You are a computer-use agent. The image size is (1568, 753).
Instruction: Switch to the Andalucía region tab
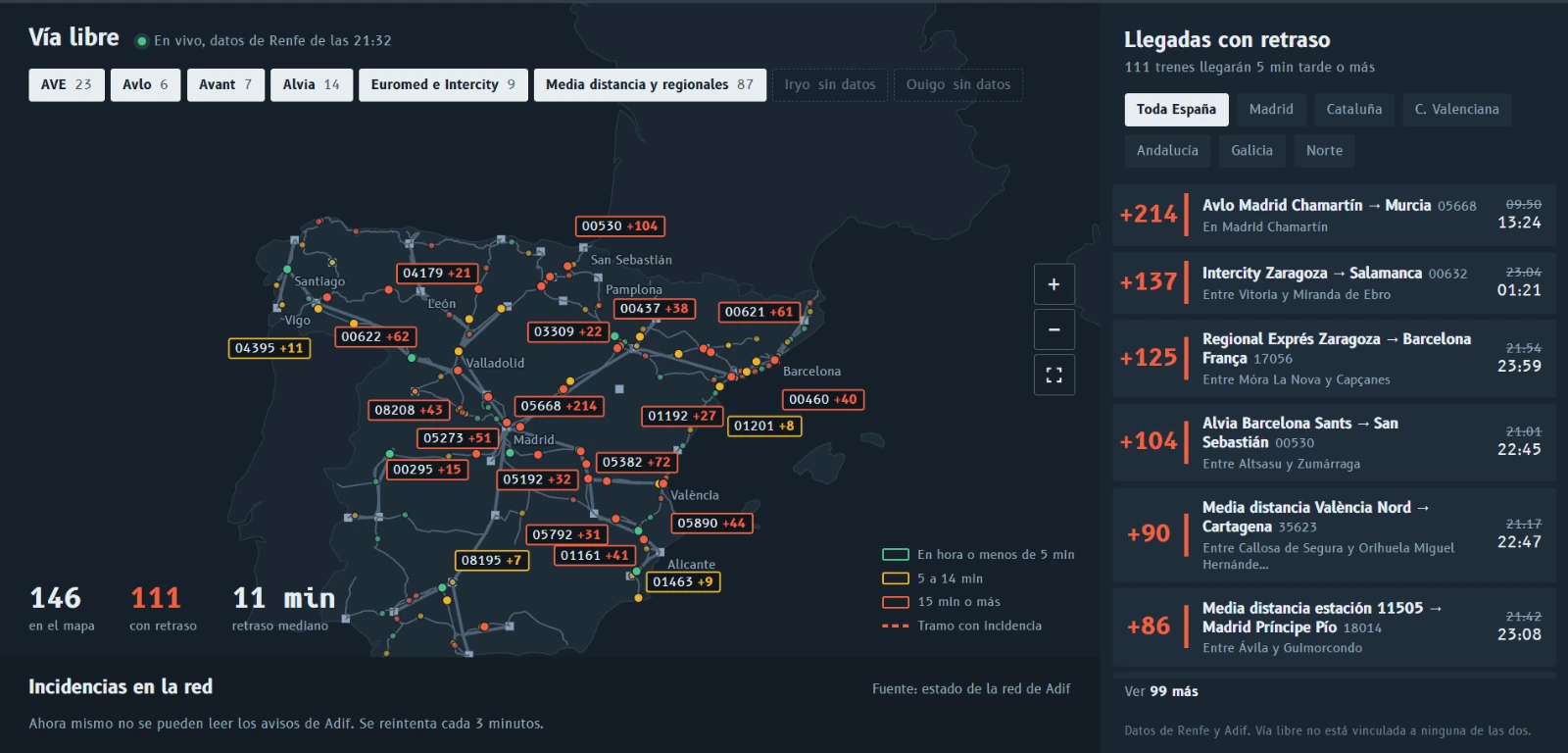tap(1167, 150)
